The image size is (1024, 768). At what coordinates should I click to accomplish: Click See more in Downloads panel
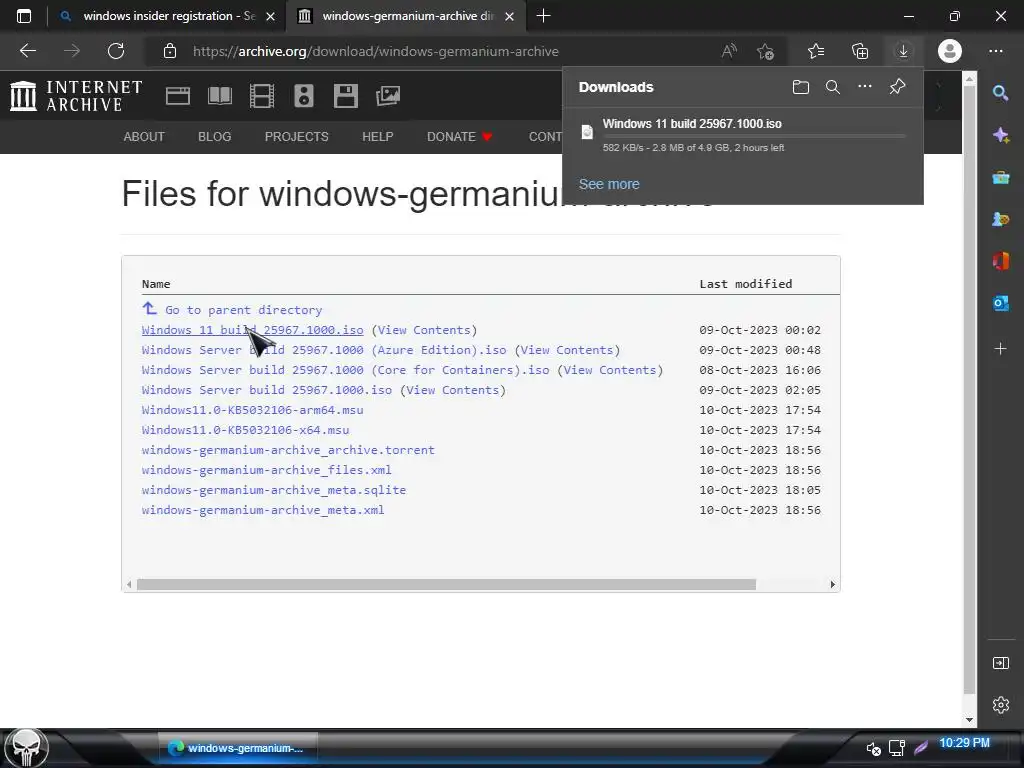pyautogui.click(x=609, y=184)
